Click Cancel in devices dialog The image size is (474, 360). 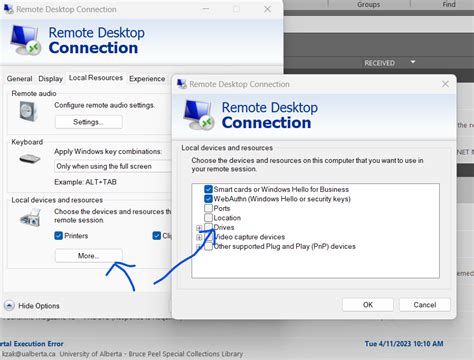click(425, 305)
